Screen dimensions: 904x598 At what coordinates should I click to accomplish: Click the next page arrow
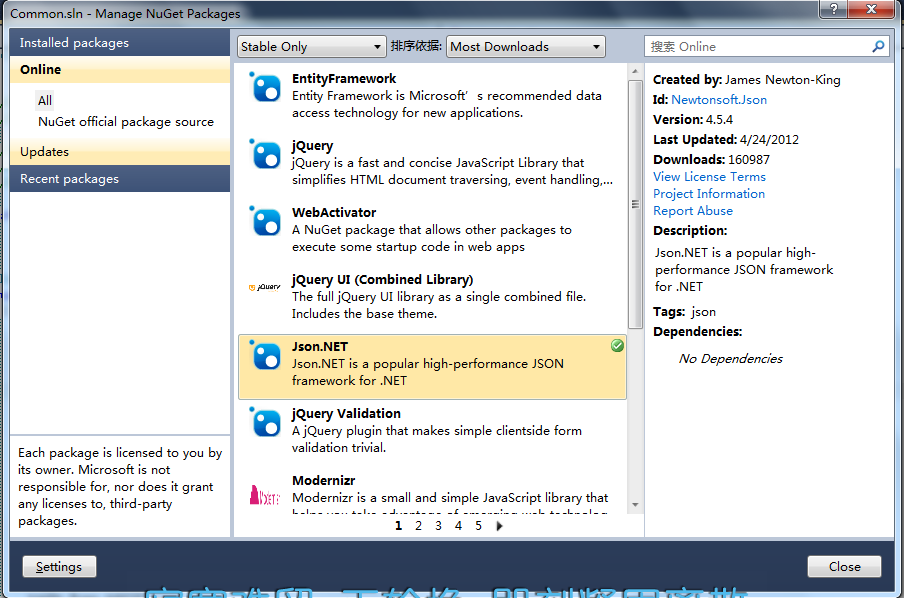(x=499, y=526)
